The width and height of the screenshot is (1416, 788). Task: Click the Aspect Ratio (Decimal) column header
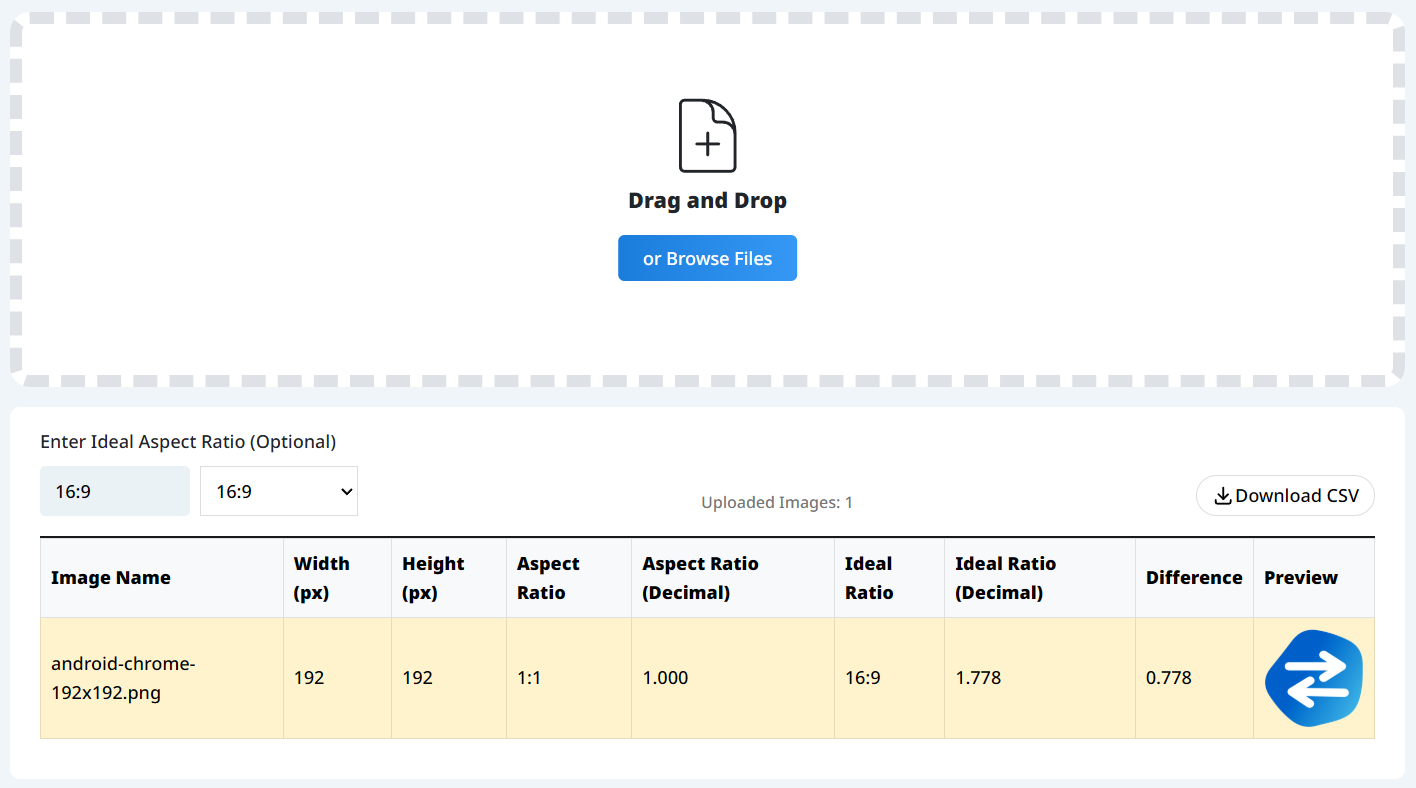pyautogui.click(x=733, y=578)
